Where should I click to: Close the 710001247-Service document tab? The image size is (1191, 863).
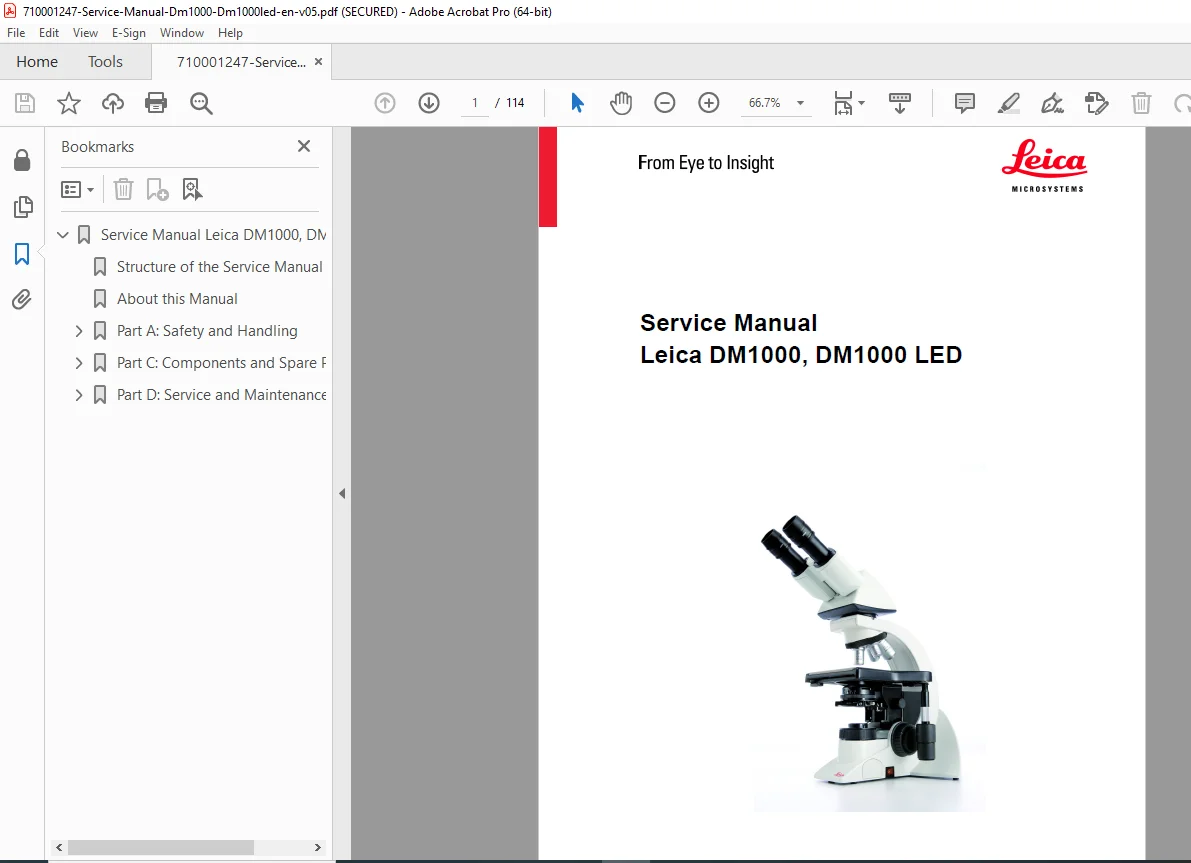coord(318,62)
